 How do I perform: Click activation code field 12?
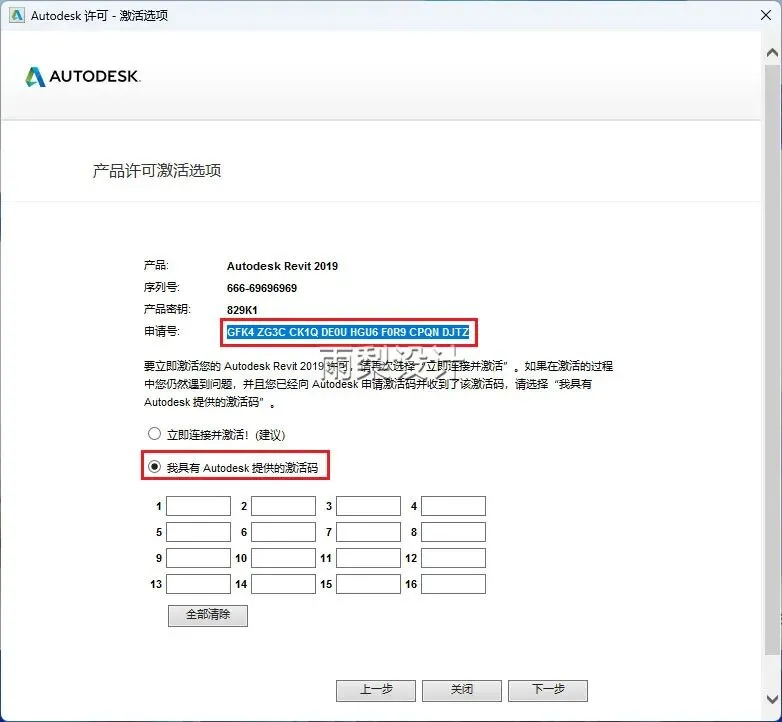tap(453, 558)
